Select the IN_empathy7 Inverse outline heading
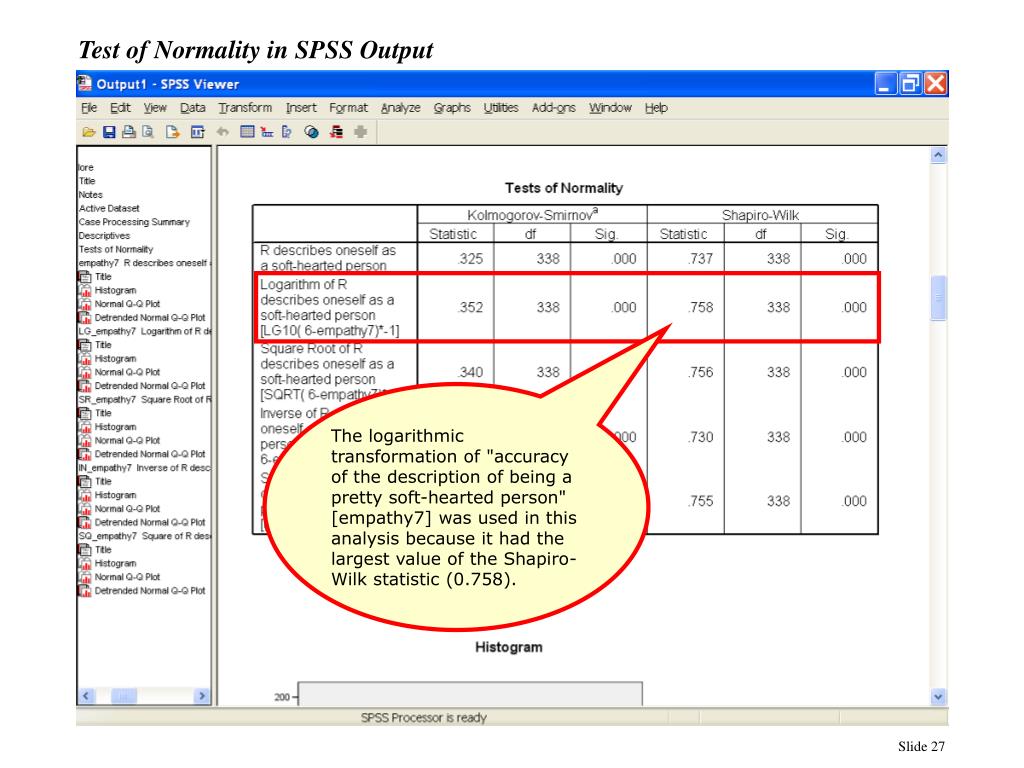 pos(145,468)
